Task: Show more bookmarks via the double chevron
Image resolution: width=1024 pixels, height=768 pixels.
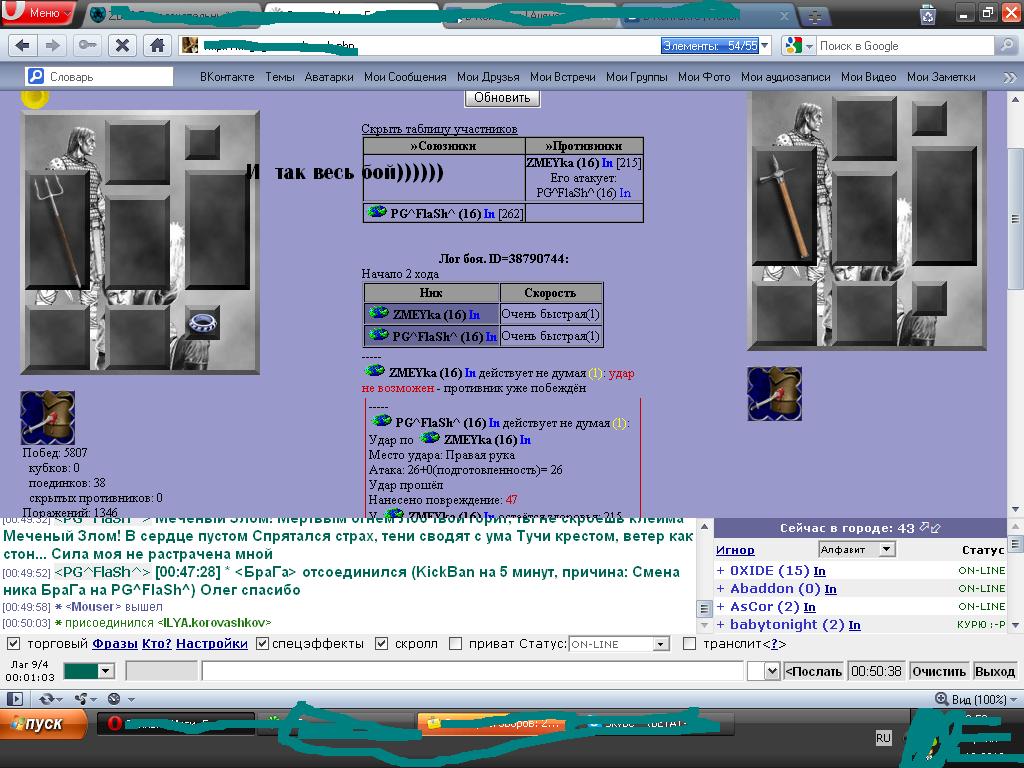Action: pos(1010,77)
